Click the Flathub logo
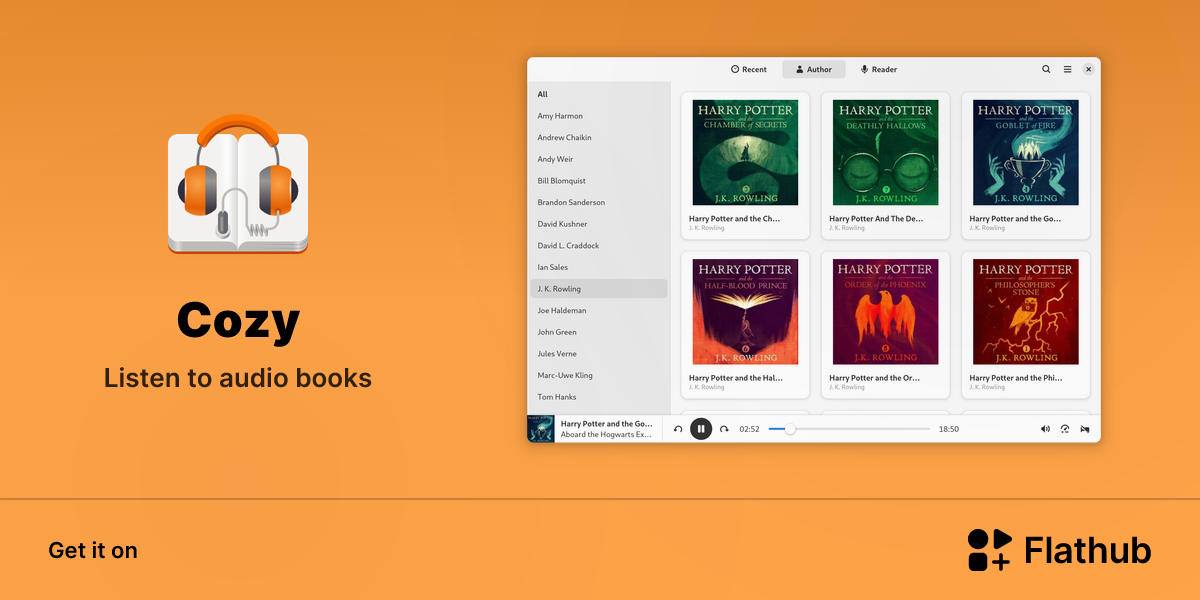 1059,550
